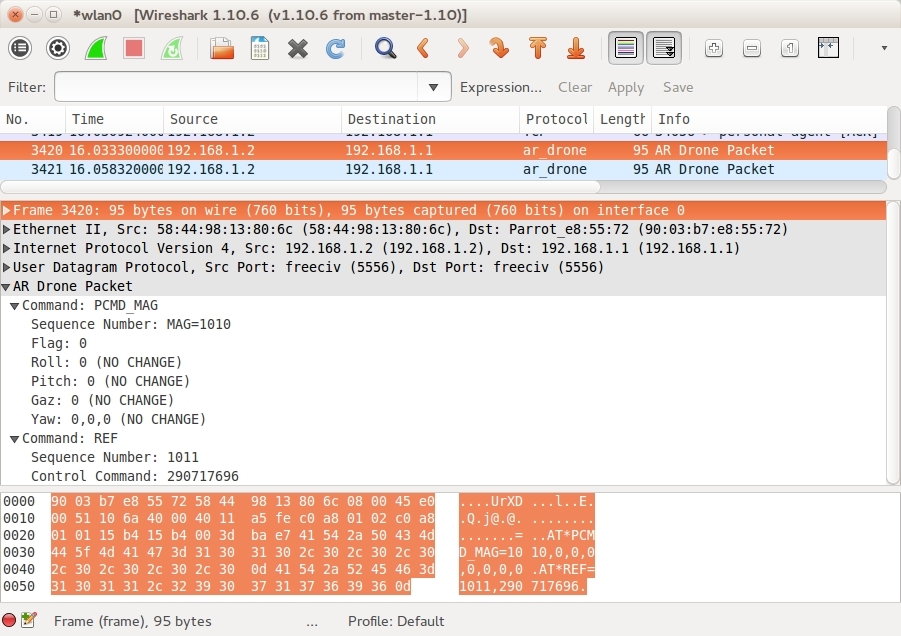Open the filter history dropdown arrow
Viewport: 901px width, 636px height.
click(x=433, y=87)
